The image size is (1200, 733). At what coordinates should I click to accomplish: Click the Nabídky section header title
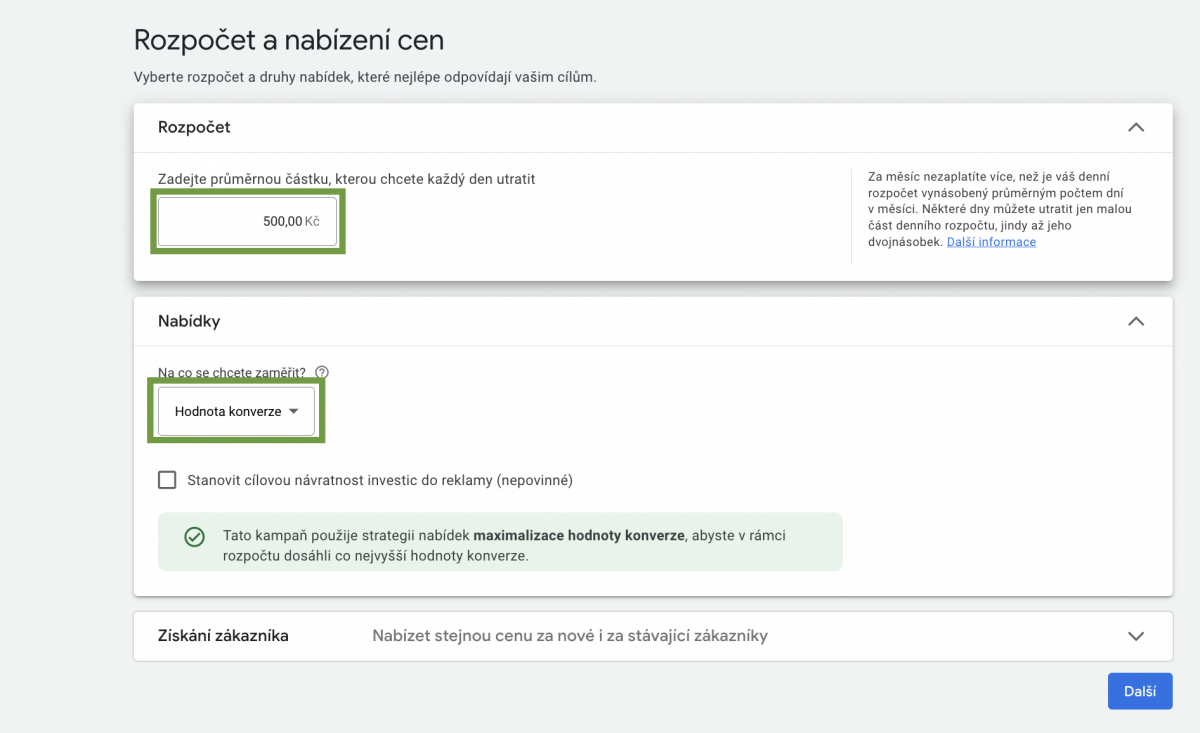pos(189,321)
